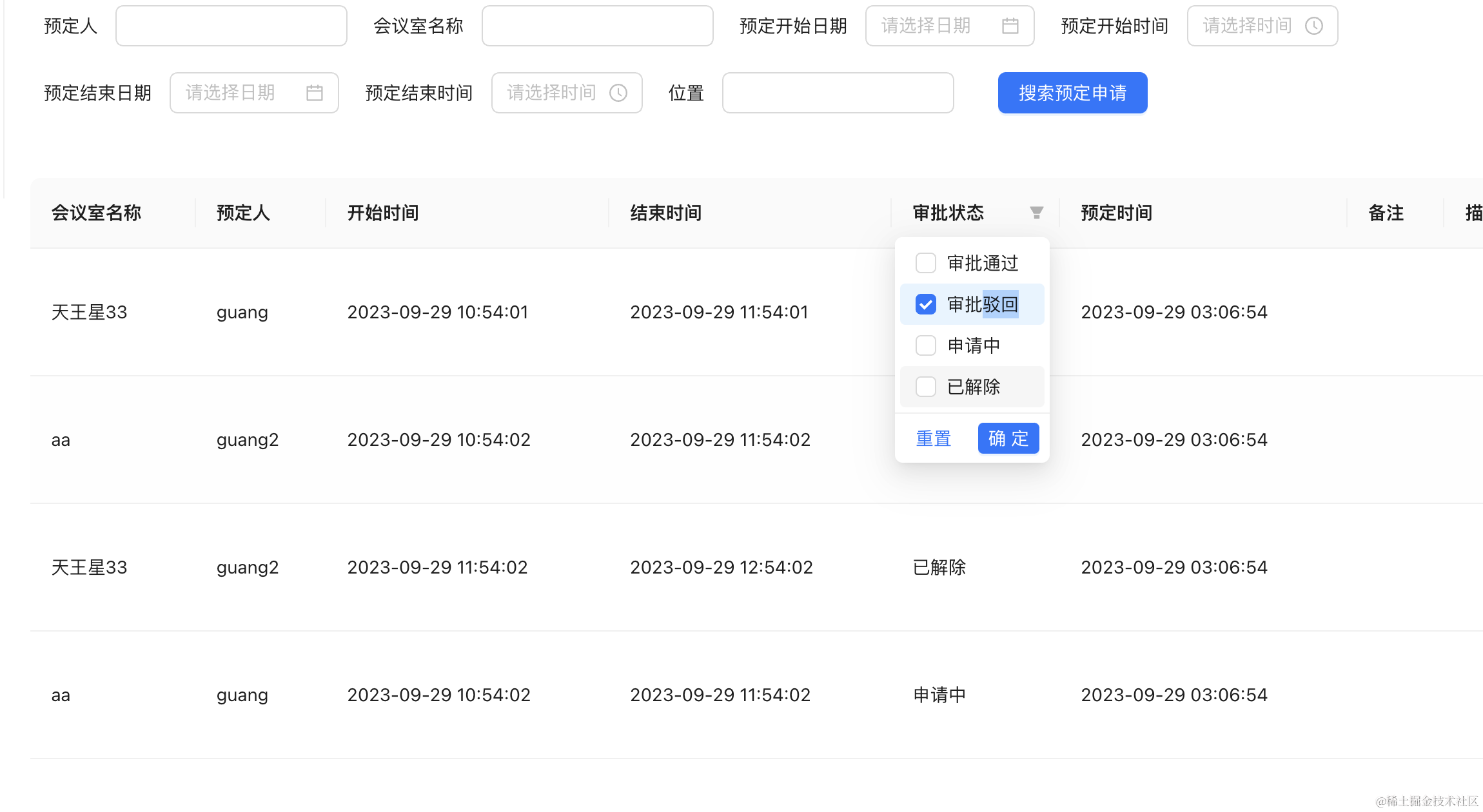Click into the 位置 text input
Screen dimensions: 1483x812
(x=837, y=93)
